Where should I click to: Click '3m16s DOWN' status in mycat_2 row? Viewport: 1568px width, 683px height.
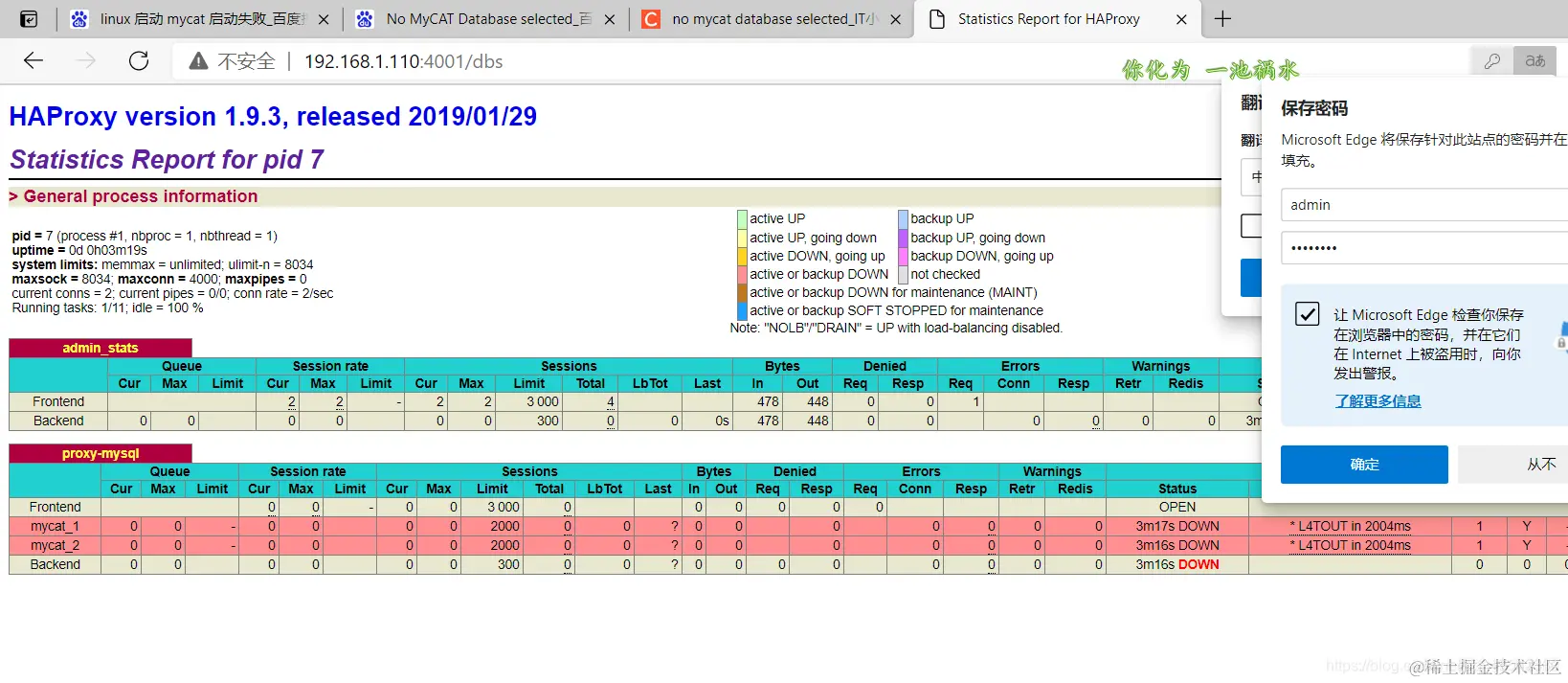click(1177, 545)
